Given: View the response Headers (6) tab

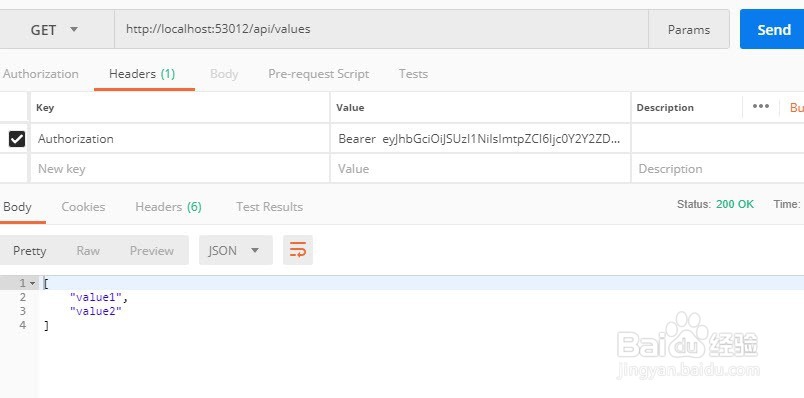Looking at the screenshot, I should pyautogui.click(x=168, y=207).
